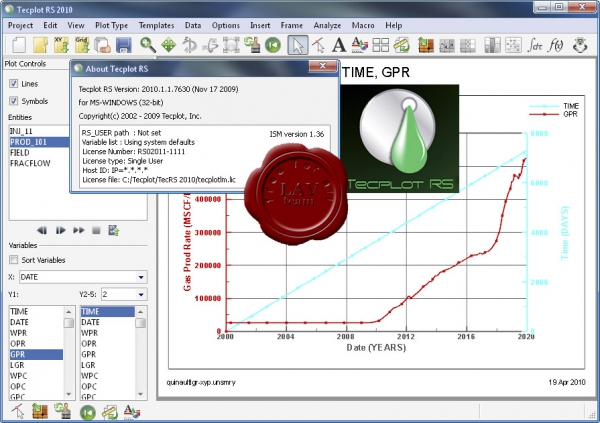This screenshot has height=423, width=600.
Task: Click the Load XY data icon
Action: tap(61, 45)
